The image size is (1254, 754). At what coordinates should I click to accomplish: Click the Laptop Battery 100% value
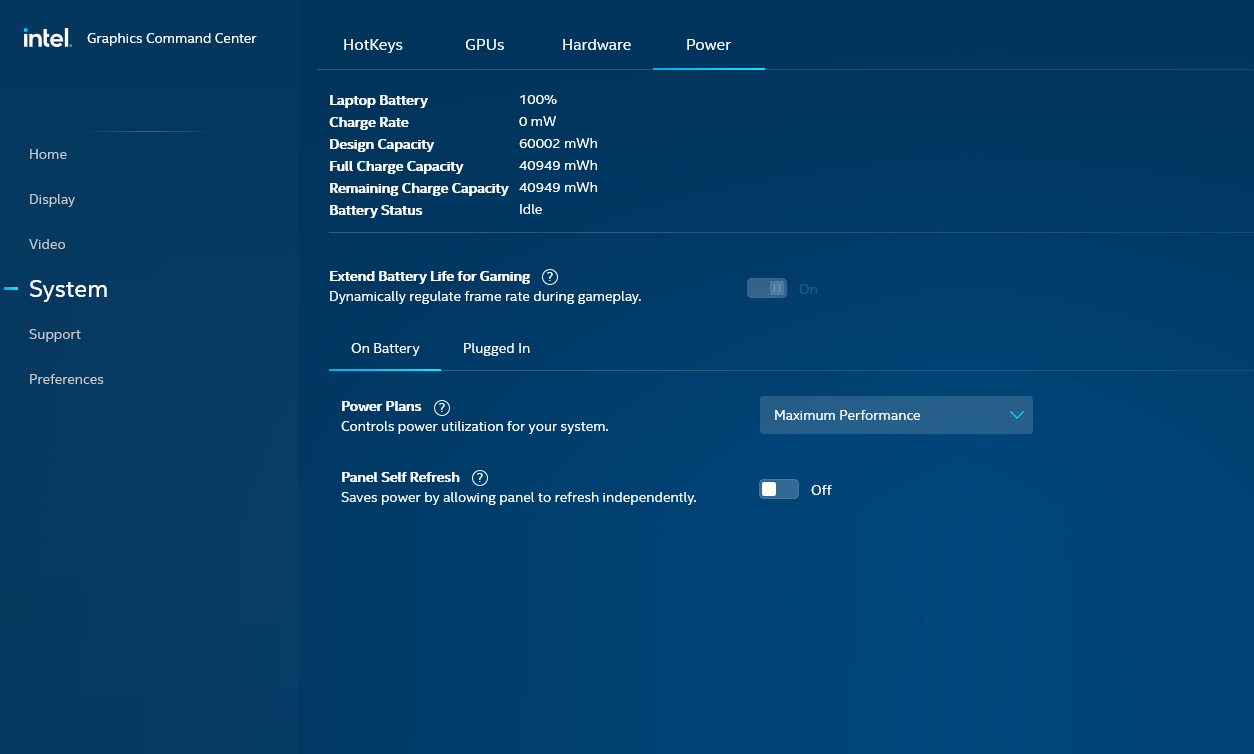tap(538, 100)
